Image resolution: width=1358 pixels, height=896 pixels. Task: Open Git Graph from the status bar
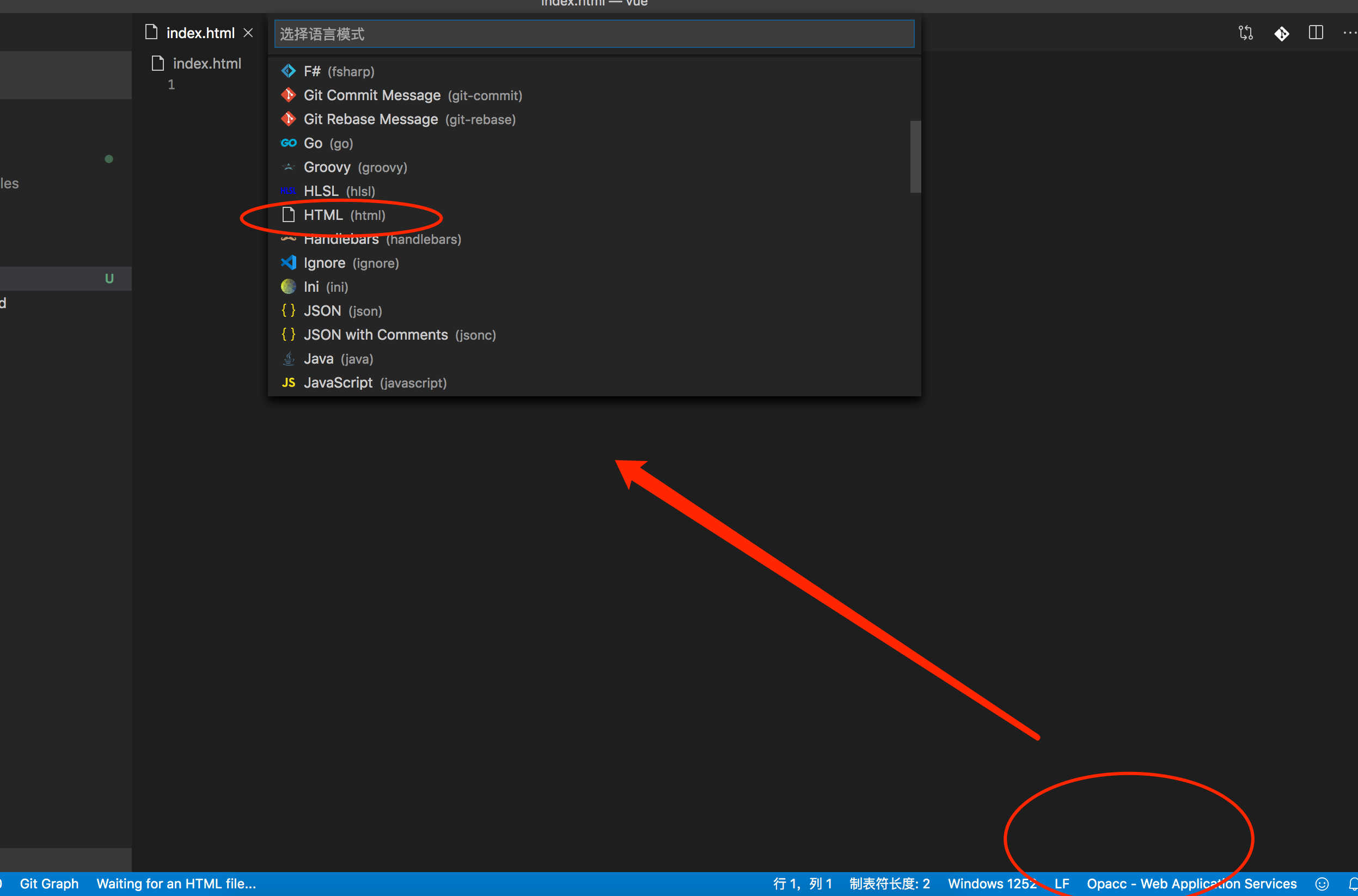point(49,883)
